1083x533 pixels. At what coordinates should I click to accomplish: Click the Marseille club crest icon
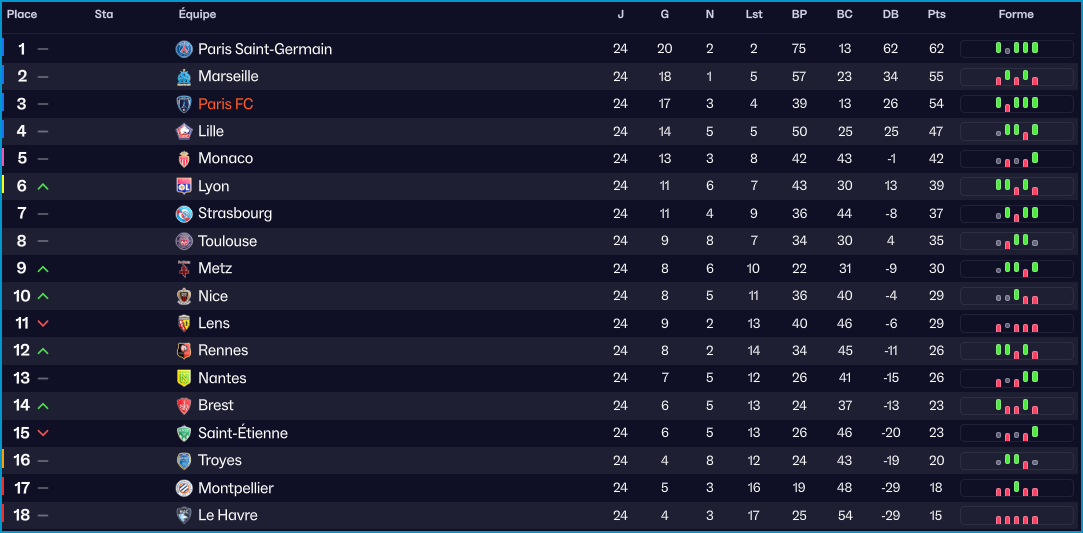tap(184, 77)
